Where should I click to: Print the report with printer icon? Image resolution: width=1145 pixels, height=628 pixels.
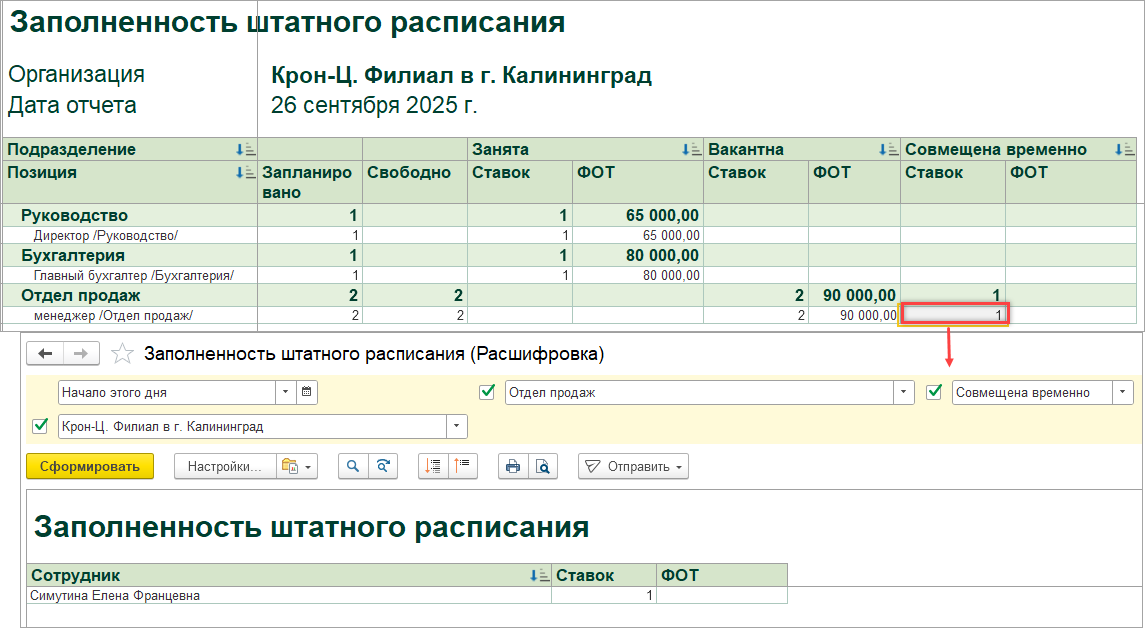513,466
